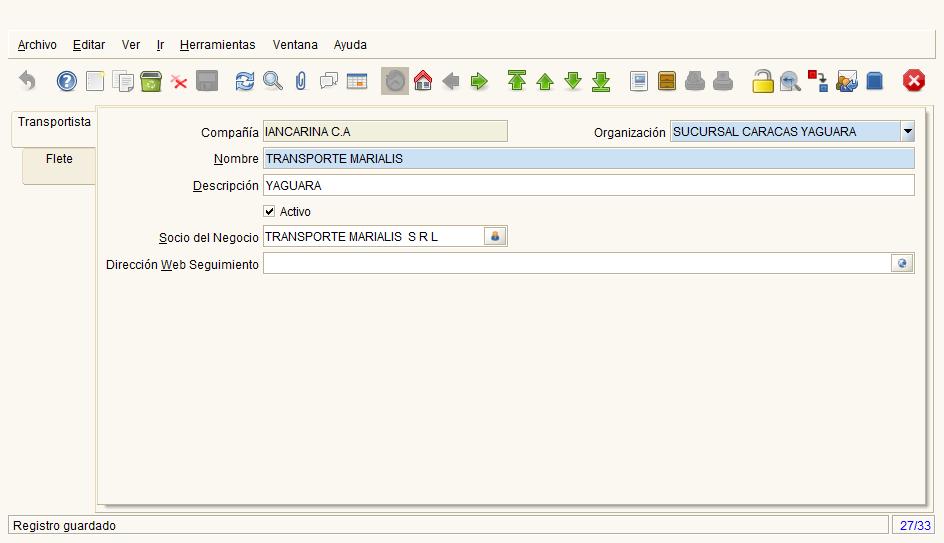944x543 pixels.
Task: Click the 27/33 record counter
Action: tap(914, 526)
